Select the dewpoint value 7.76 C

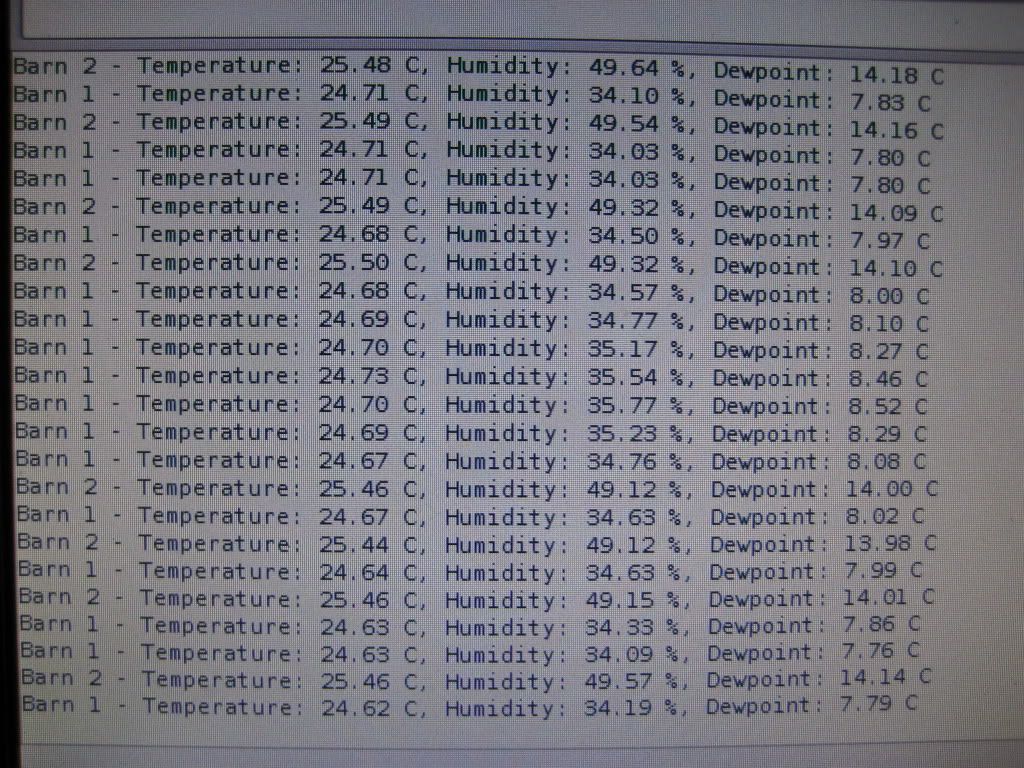point(880,651)
